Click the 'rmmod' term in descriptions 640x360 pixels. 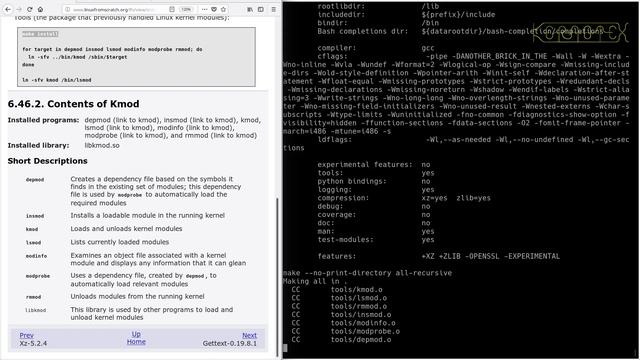point(33,297)
